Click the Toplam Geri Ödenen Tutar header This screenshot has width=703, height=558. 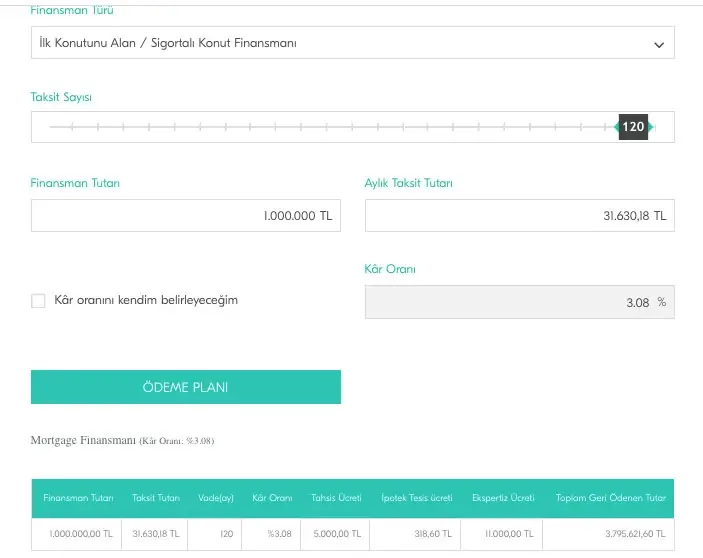point(610,498)
